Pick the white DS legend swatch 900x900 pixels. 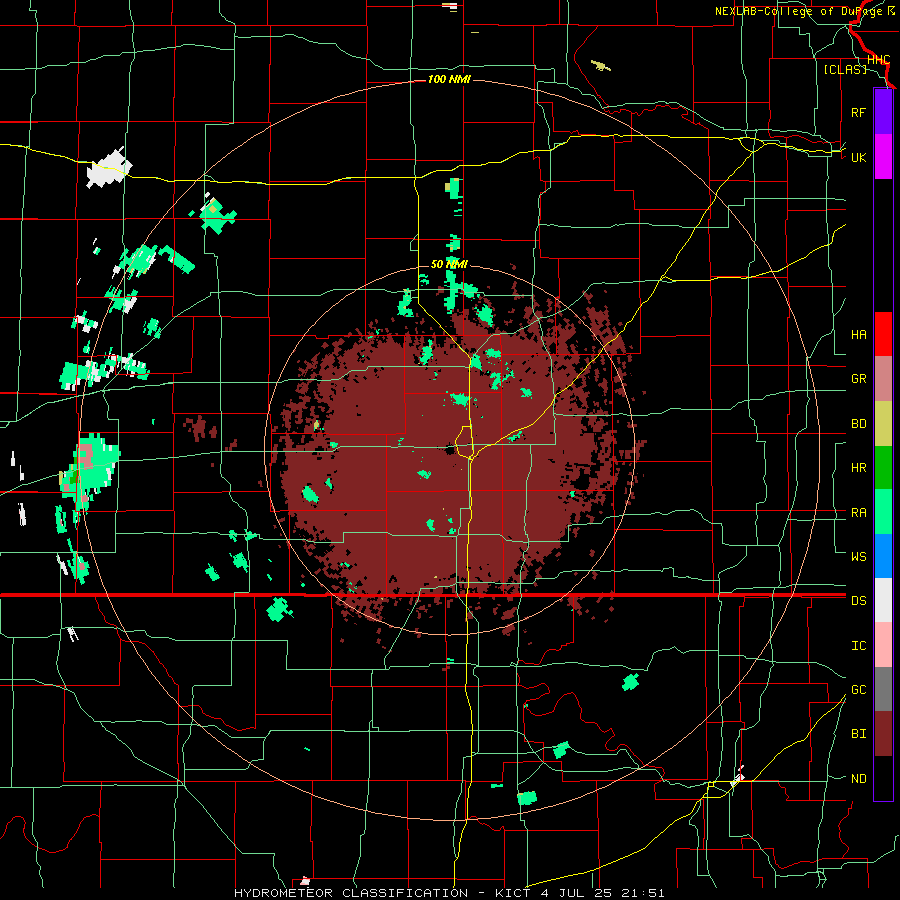tap(883, 600)
